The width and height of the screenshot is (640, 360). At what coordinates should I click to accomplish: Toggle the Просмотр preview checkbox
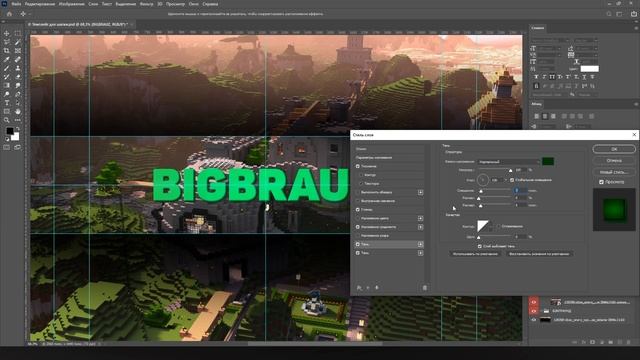601,182
